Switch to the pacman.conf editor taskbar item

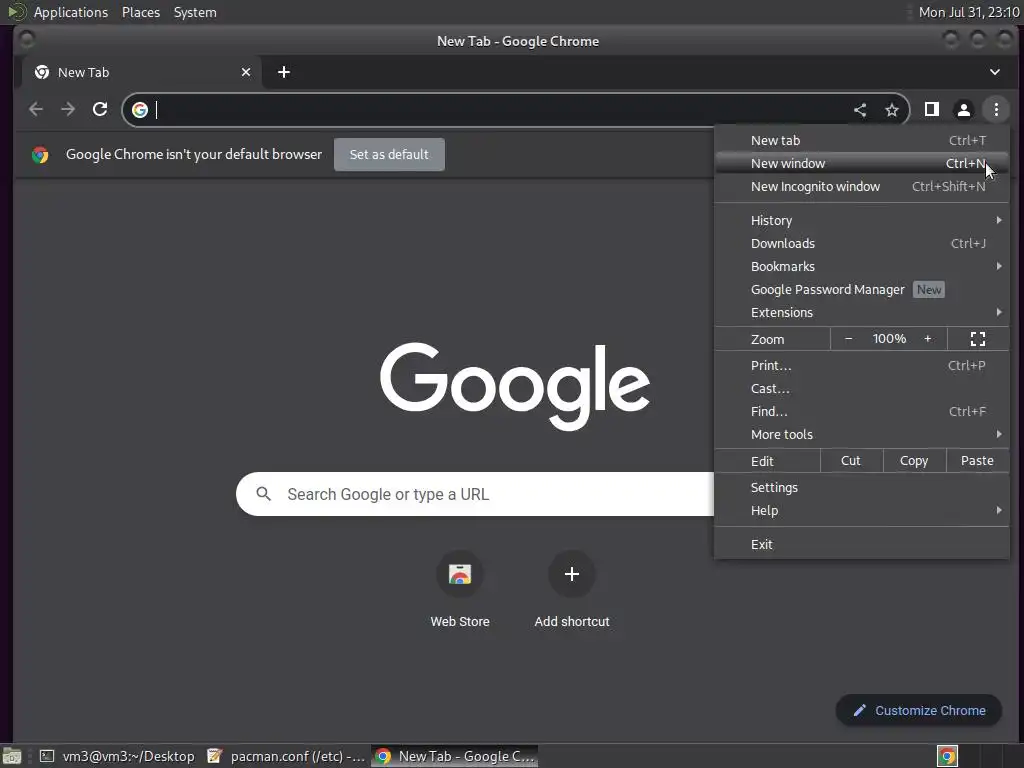pos(285,756)
